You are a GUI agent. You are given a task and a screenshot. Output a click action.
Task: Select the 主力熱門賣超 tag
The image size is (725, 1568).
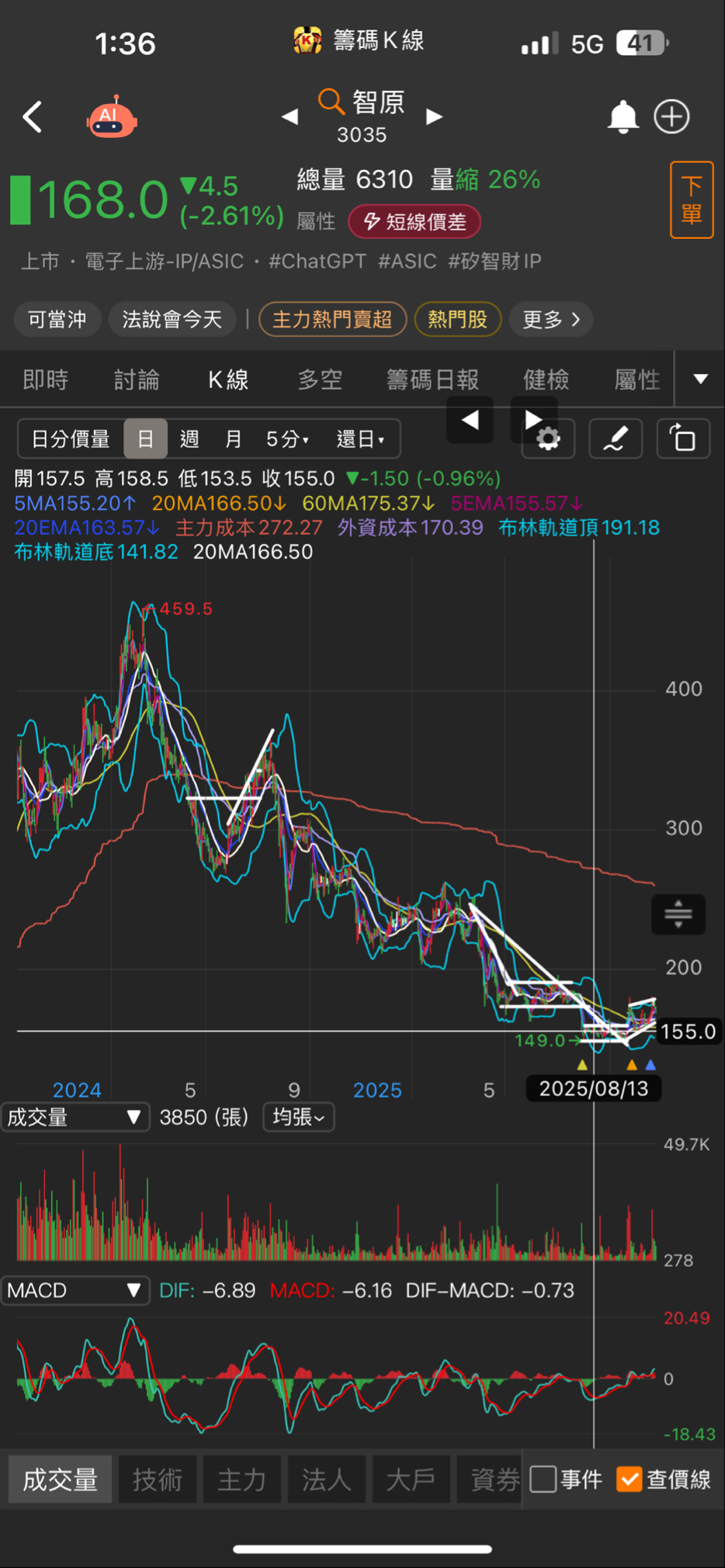[x=332, y=319]
